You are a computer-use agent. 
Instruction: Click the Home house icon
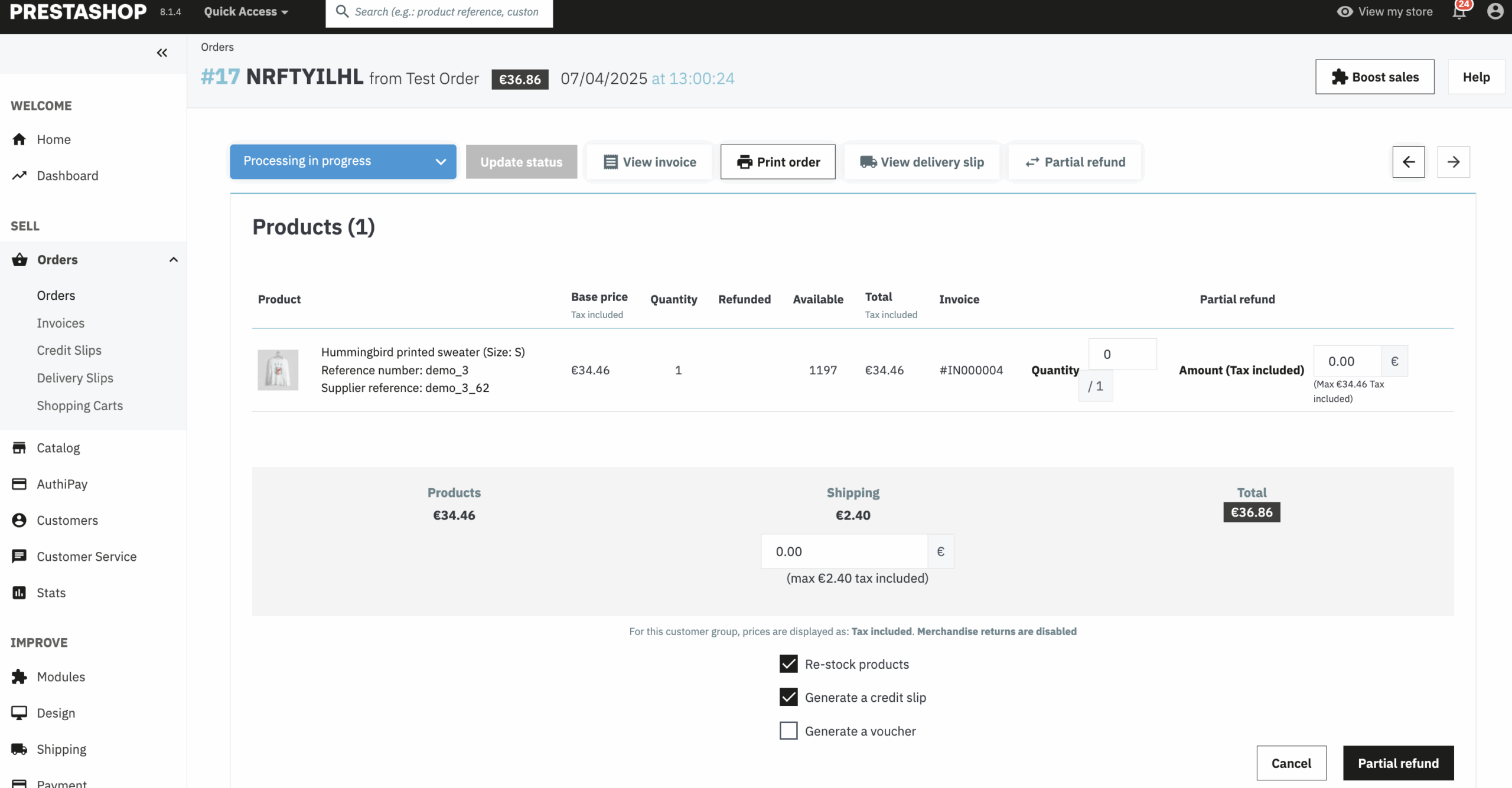(x=19, y=139)
